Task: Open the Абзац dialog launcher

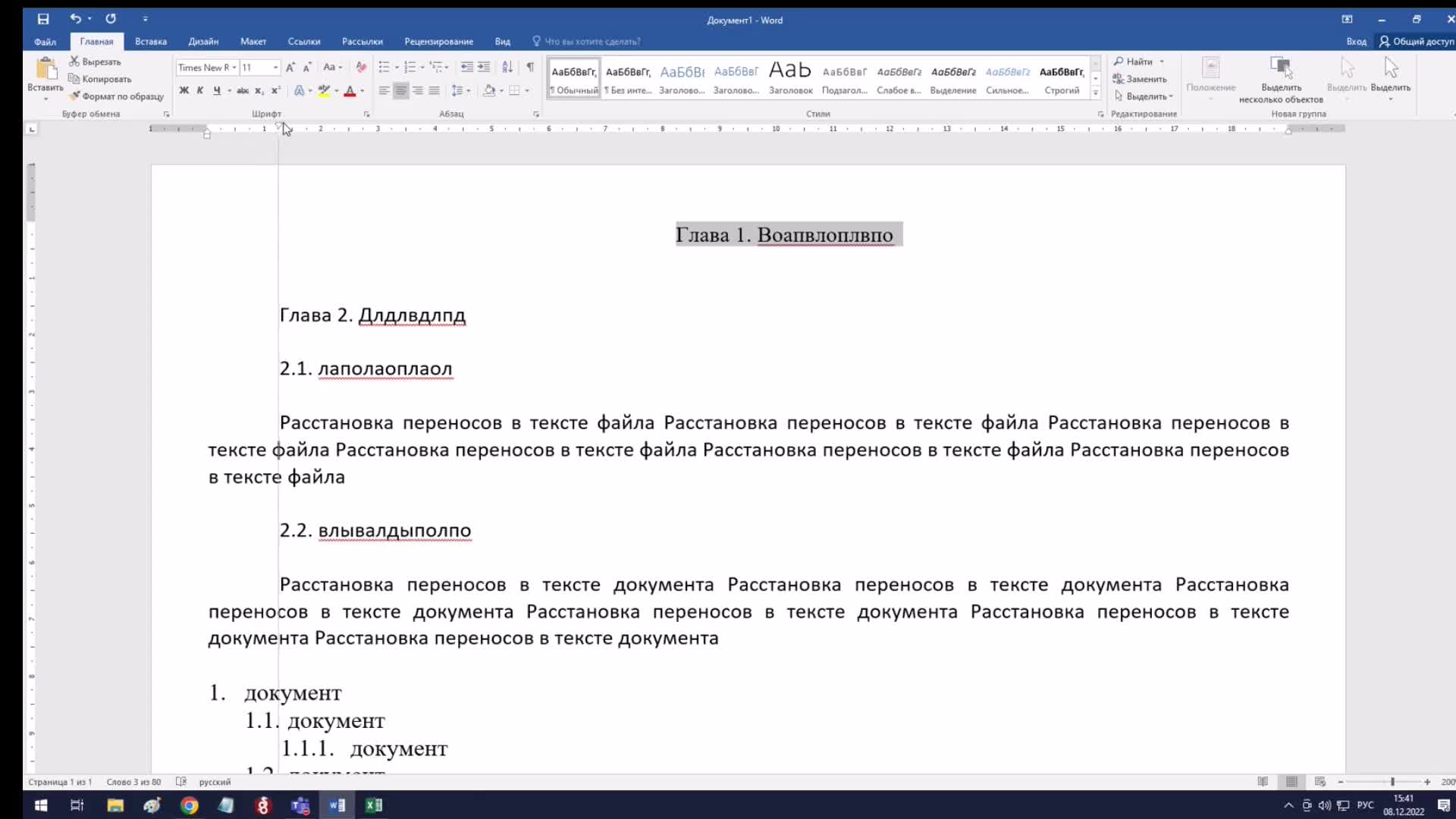Action: [x=536, y=115]
